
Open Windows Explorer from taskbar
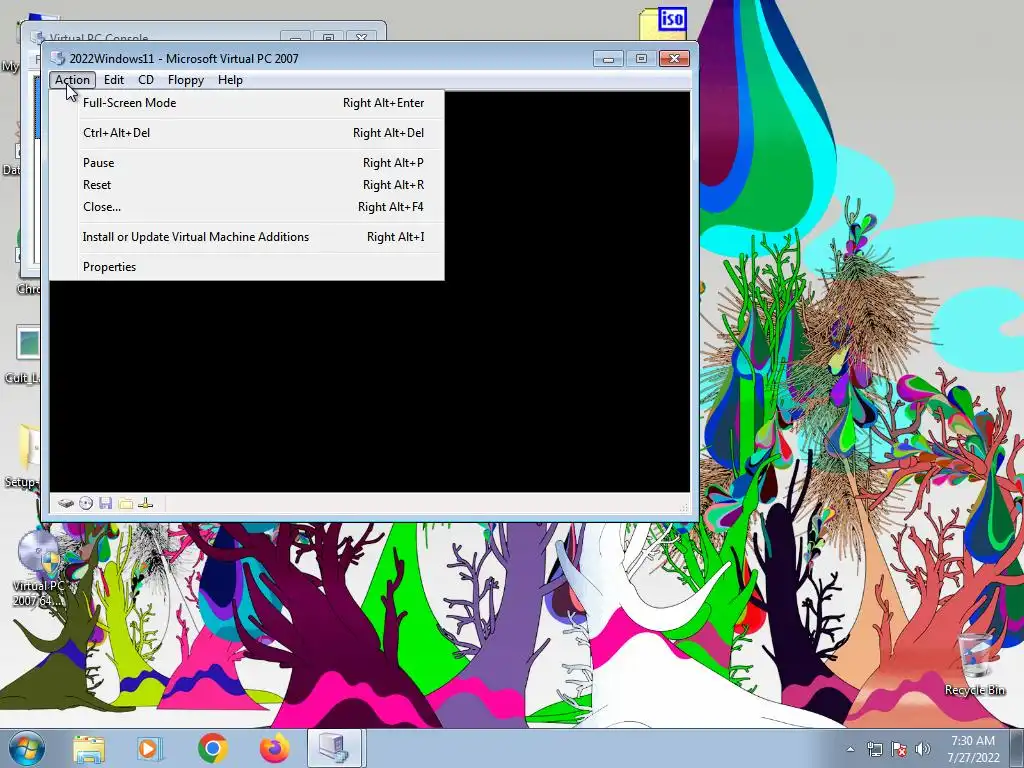tap(89, 749)
